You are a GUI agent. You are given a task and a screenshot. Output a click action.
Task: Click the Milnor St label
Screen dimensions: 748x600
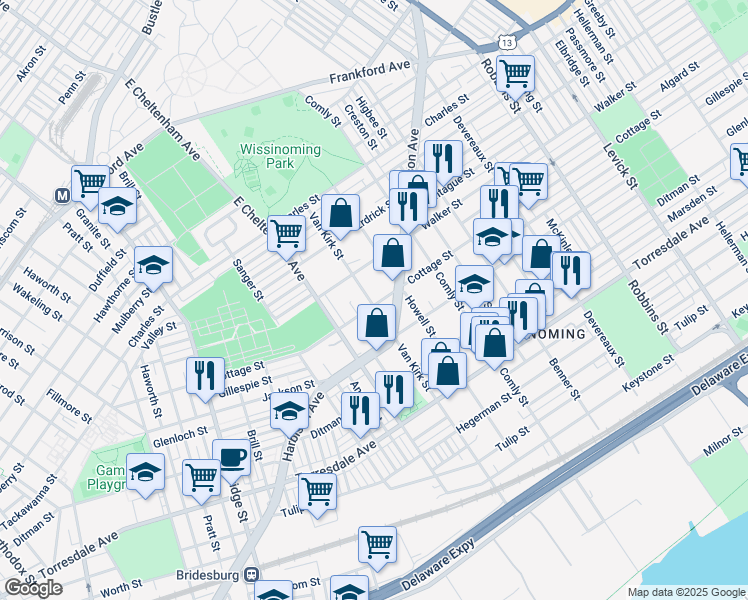(724, 442)
